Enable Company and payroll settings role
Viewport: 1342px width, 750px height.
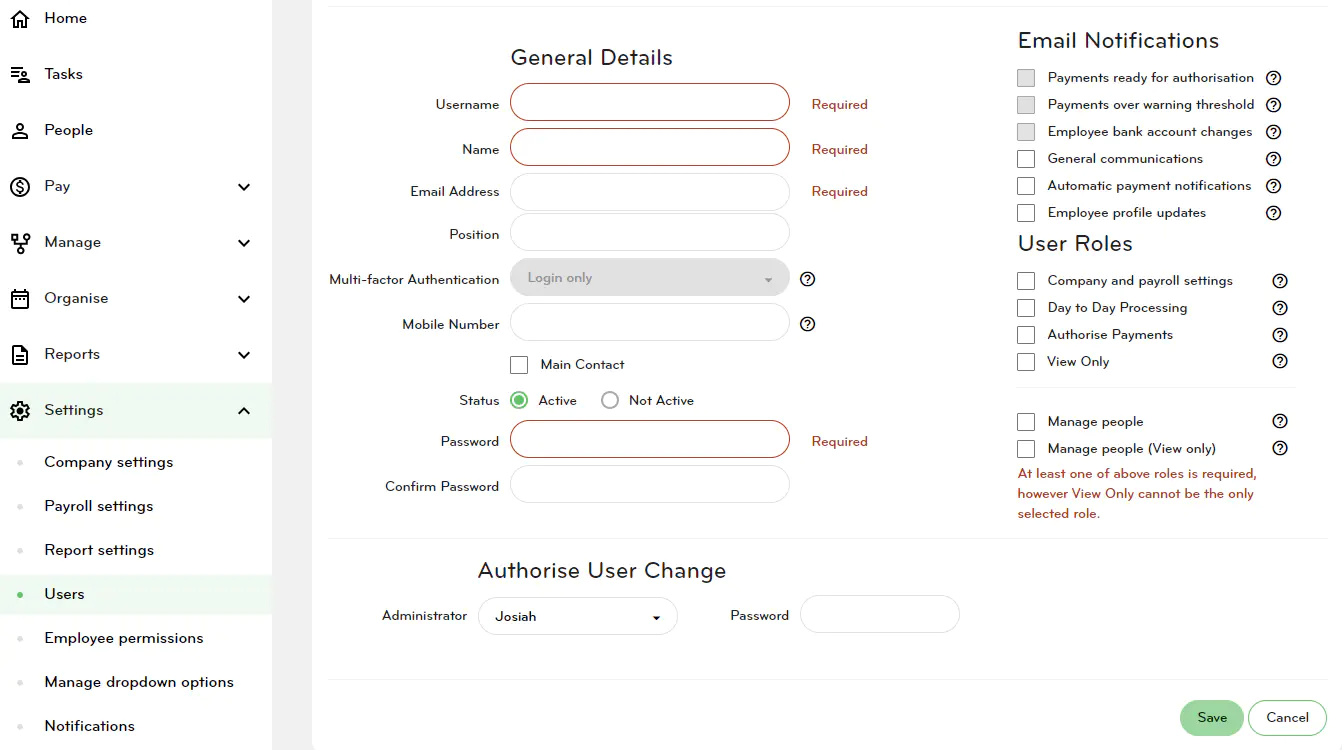pyautogui.click(x=1026, y=281)
